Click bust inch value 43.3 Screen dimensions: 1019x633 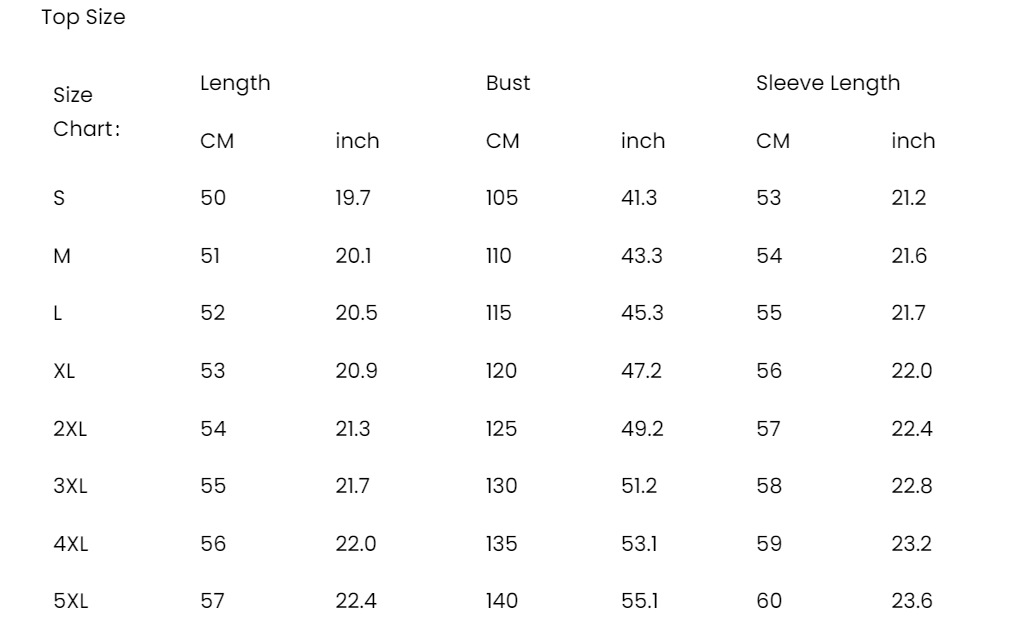641,257
